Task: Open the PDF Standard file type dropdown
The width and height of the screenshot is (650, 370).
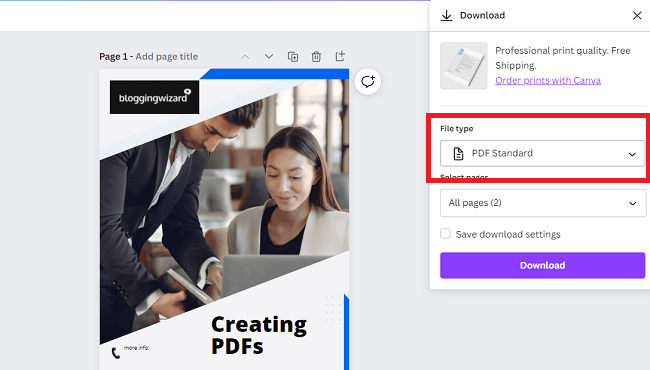Action: pos(542,153)
